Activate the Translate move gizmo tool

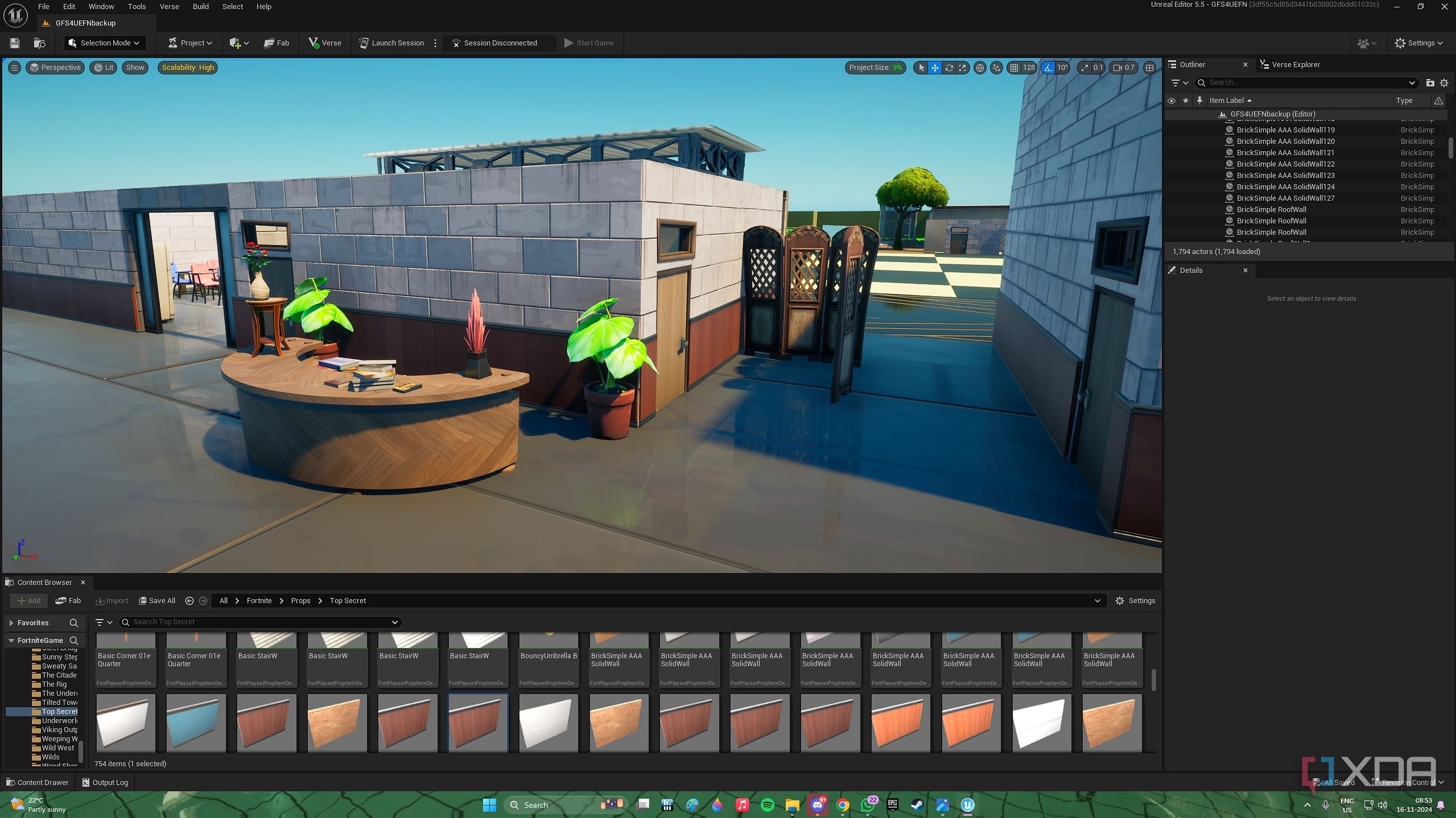935,68
